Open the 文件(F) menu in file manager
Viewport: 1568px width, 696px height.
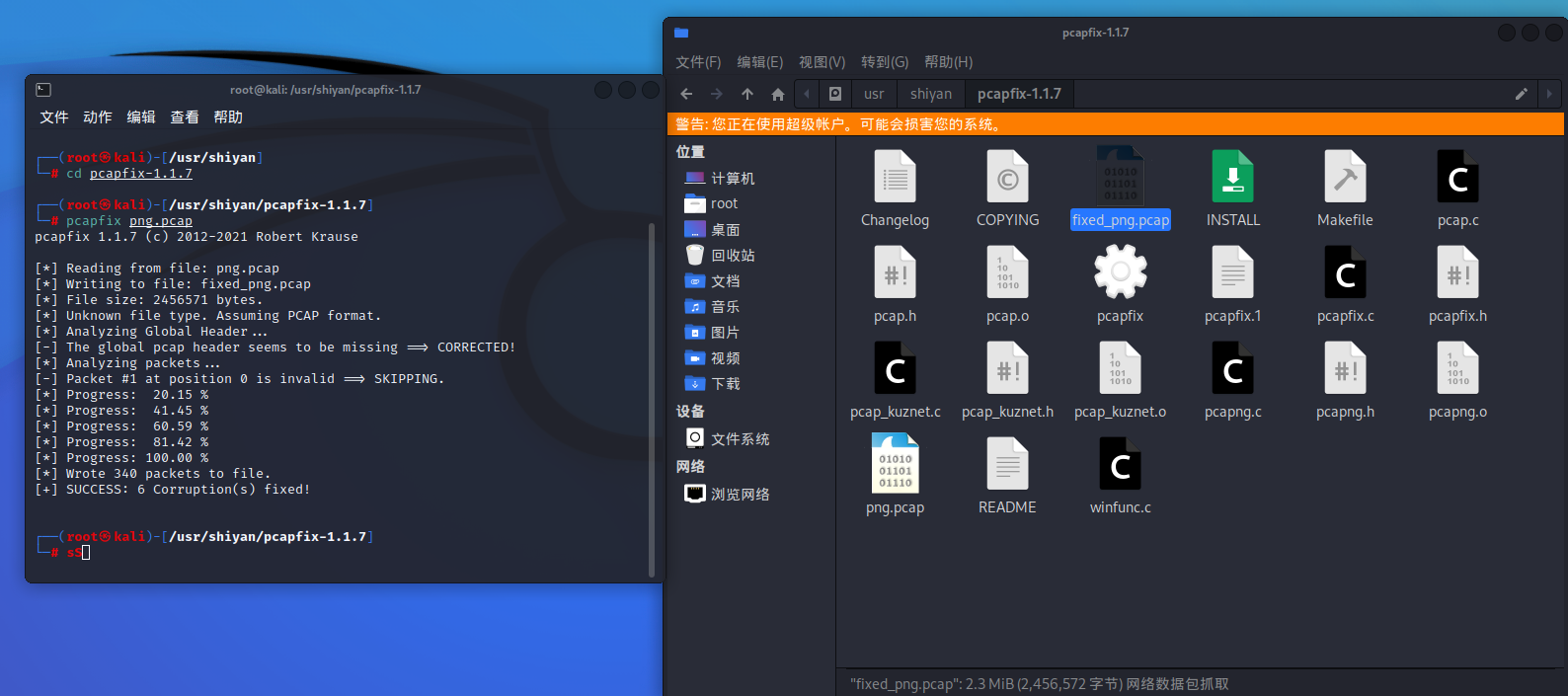[698, 62]
